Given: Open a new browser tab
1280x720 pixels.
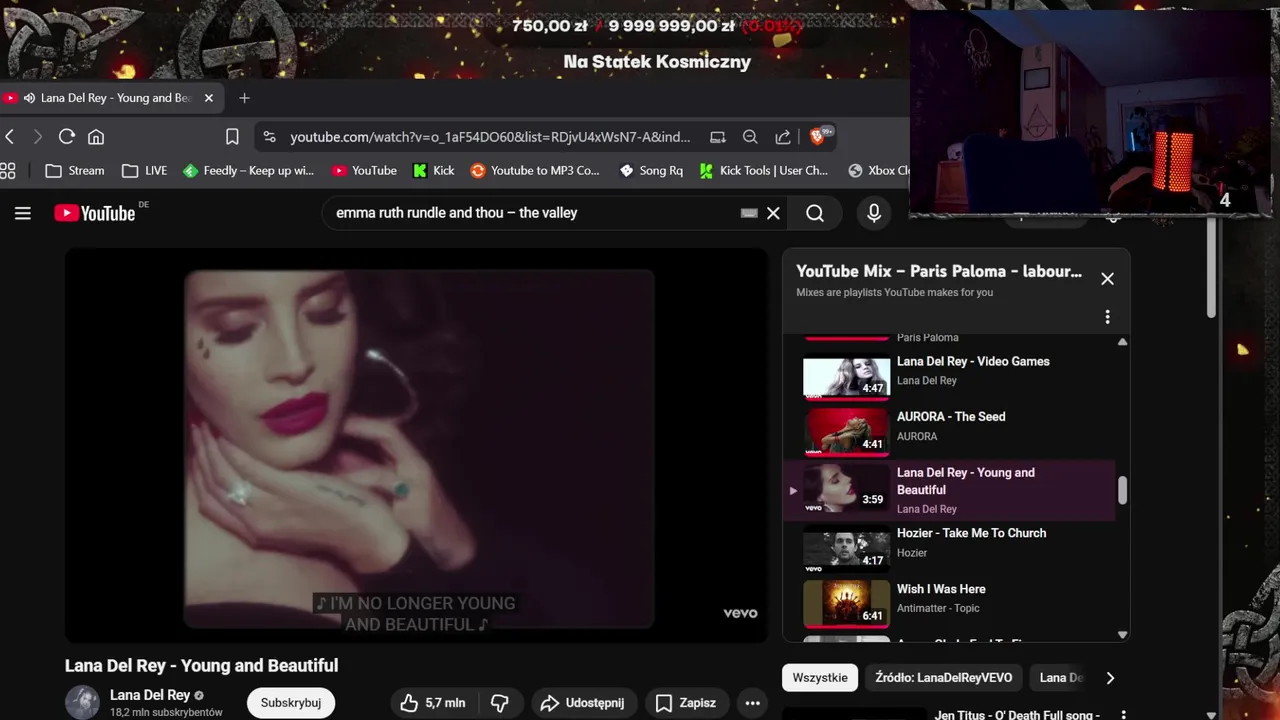Looking at the screenshot, I should click(244, 98).
